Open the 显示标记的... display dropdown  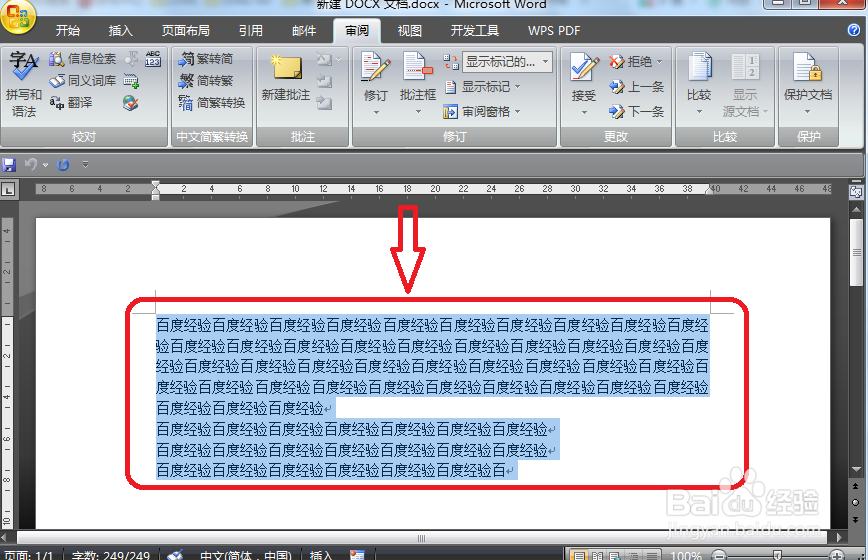tap(508, 61)
